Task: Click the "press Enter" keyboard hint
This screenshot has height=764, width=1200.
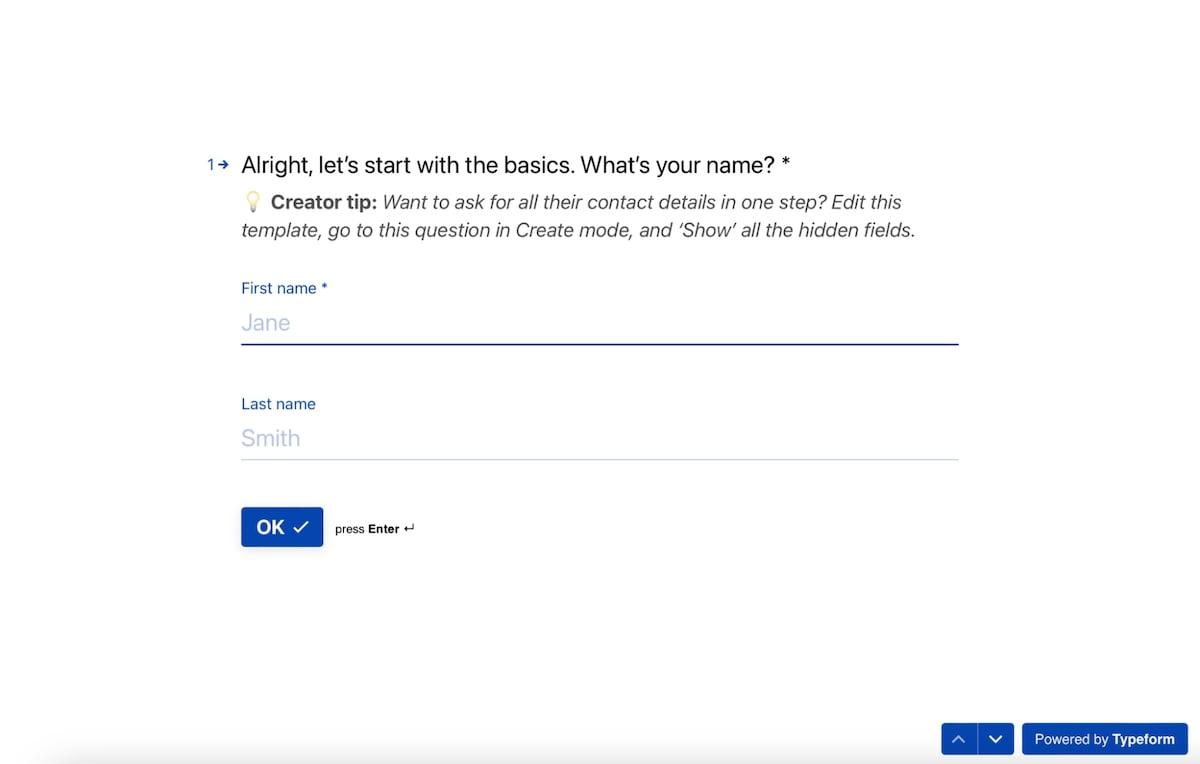Action: coord(367,529)
